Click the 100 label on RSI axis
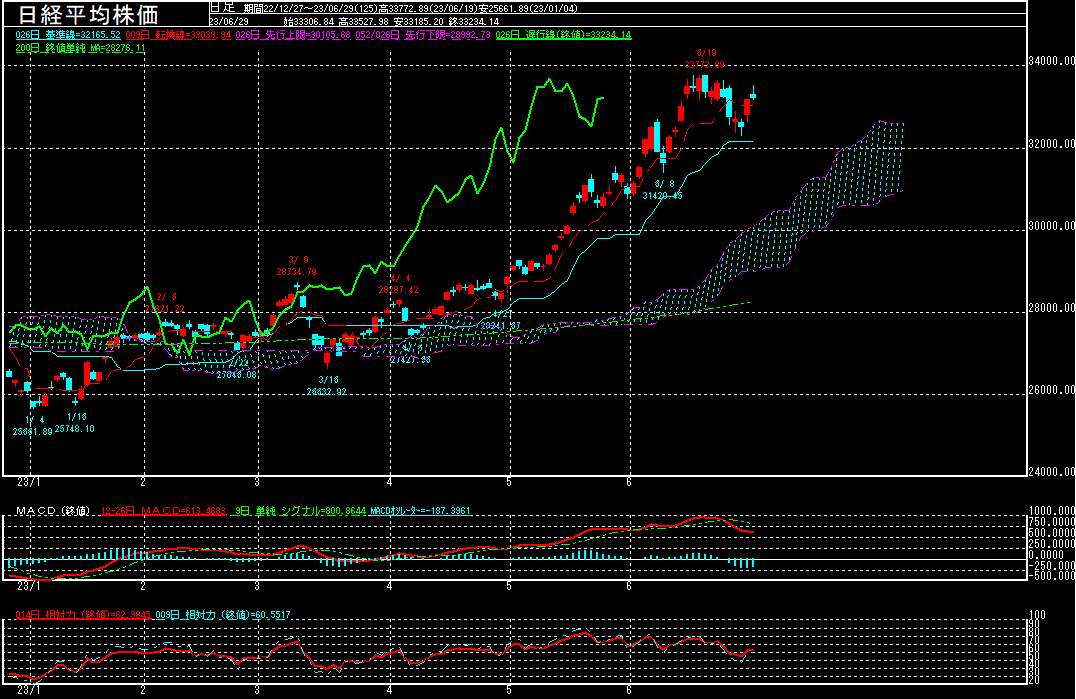This screenshot has height=699, width=1076. [x=1038, y=615]
